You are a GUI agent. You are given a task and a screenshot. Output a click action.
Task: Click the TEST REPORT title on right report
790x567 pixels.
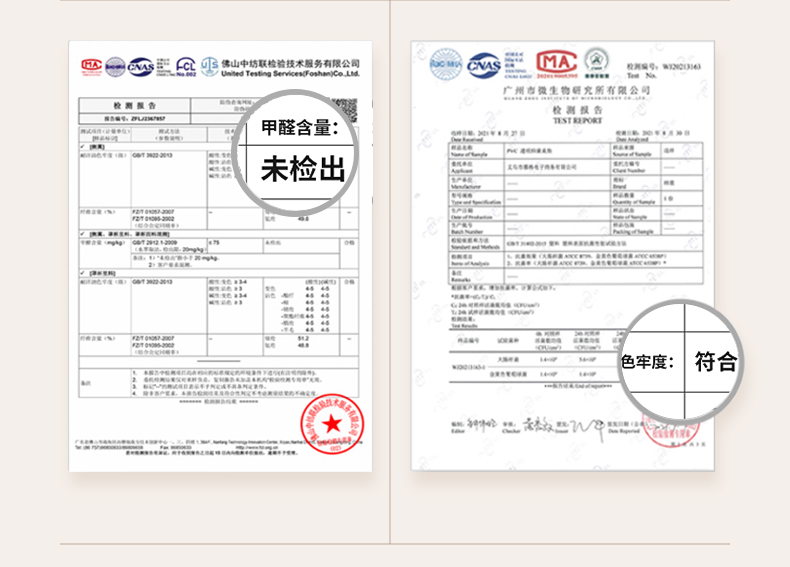[577, 120]
